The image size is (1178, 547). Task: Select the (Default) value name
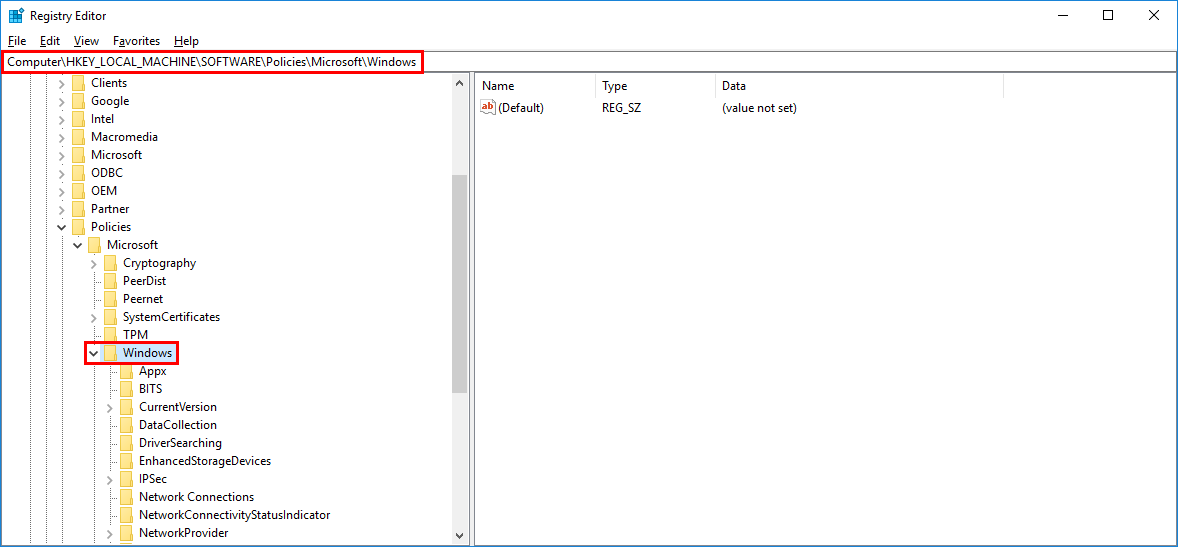(x=521, y=108)
